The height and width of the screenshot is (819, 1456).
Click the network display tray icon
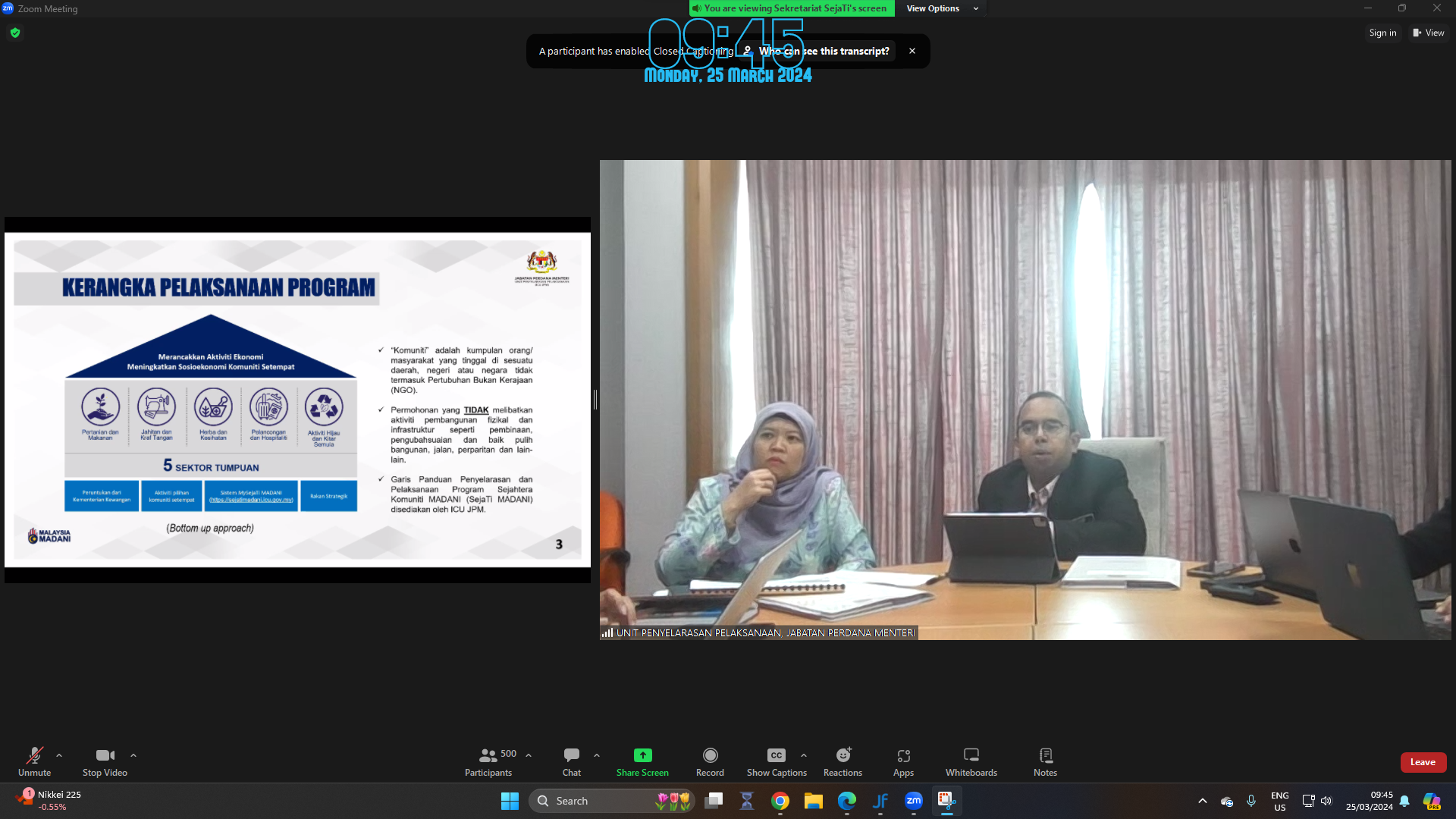pos(1308,801)
